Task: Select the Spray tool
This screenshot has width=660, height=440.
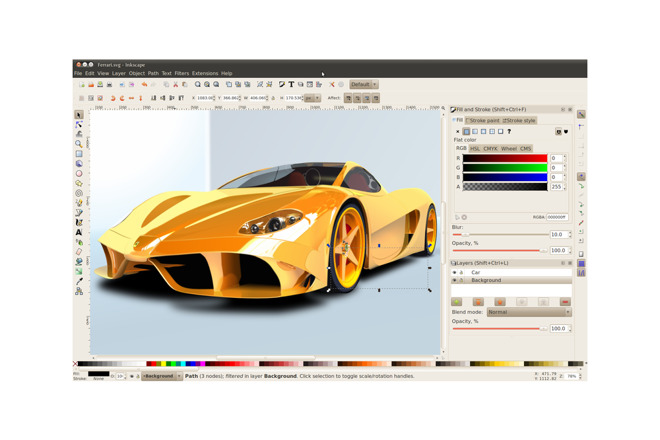Action: [x=79, y=242]
